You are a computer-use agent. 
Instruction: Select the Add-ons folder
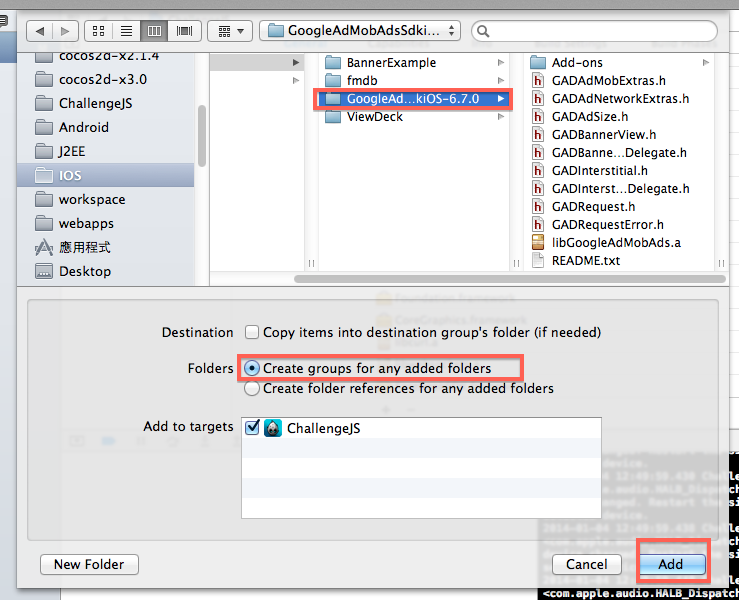click(620, 63)
